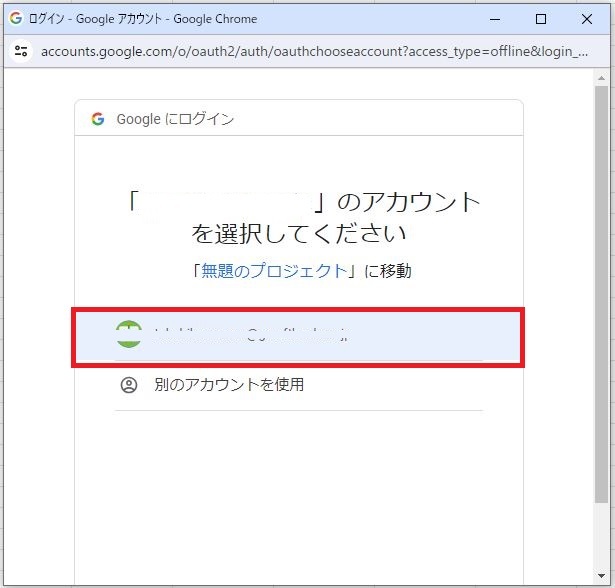The image size is (615, 588).
Task: Maximize the Chrome login window
Action: [541, 19]
